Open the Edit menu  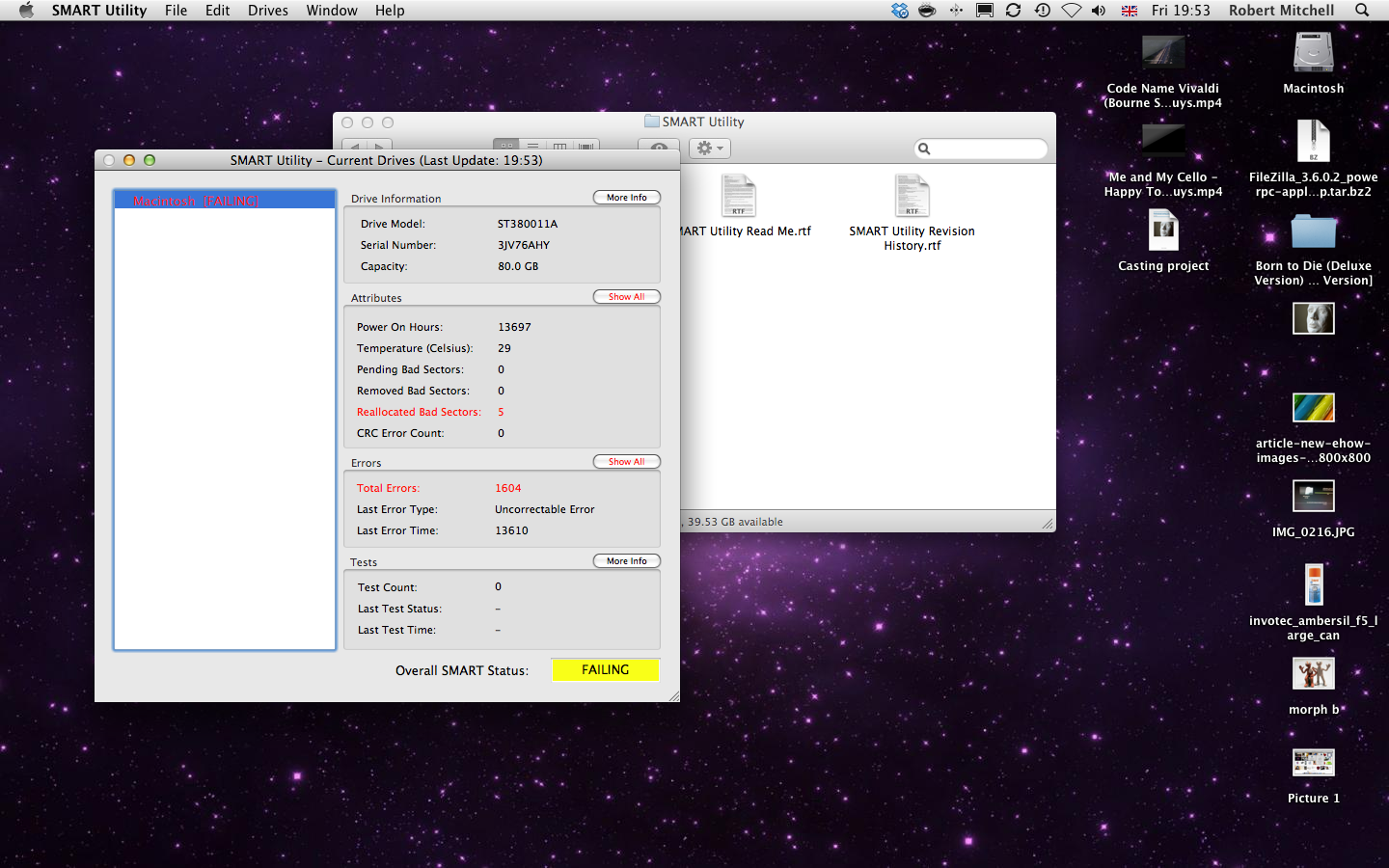(218, 10)
